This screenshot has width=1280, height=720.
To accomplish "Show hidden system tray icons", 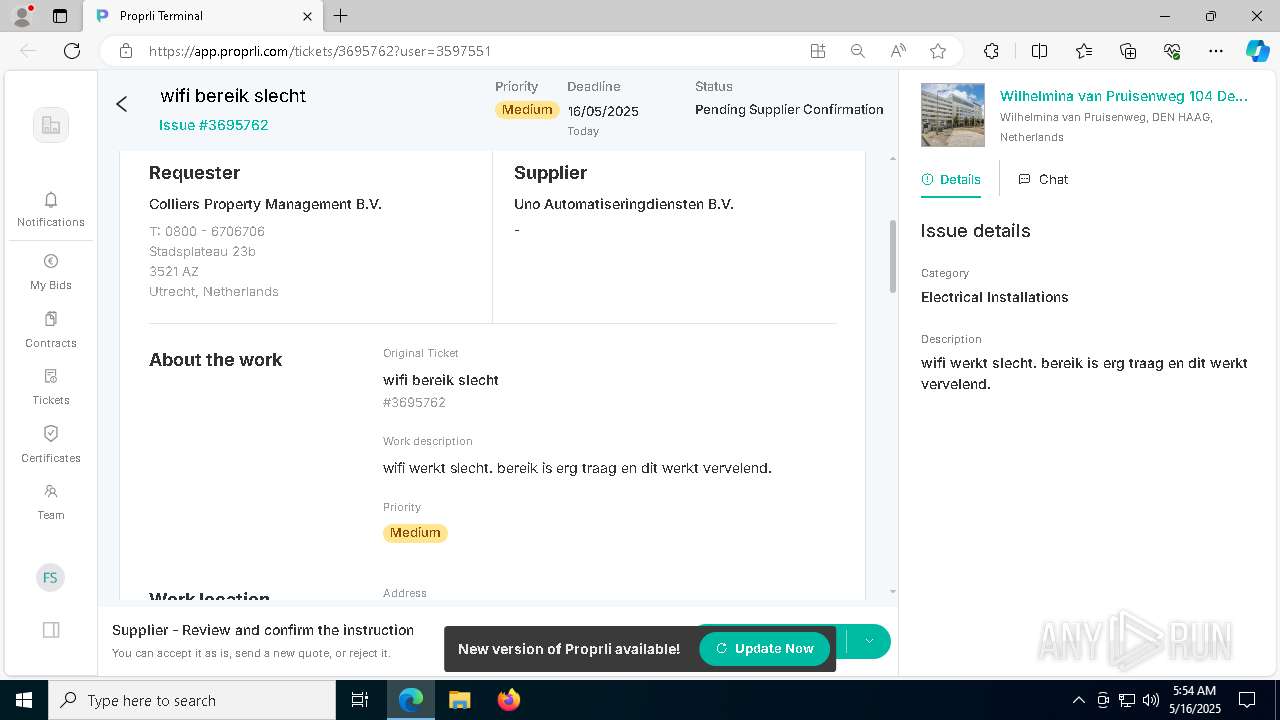I will (1078, 700).
